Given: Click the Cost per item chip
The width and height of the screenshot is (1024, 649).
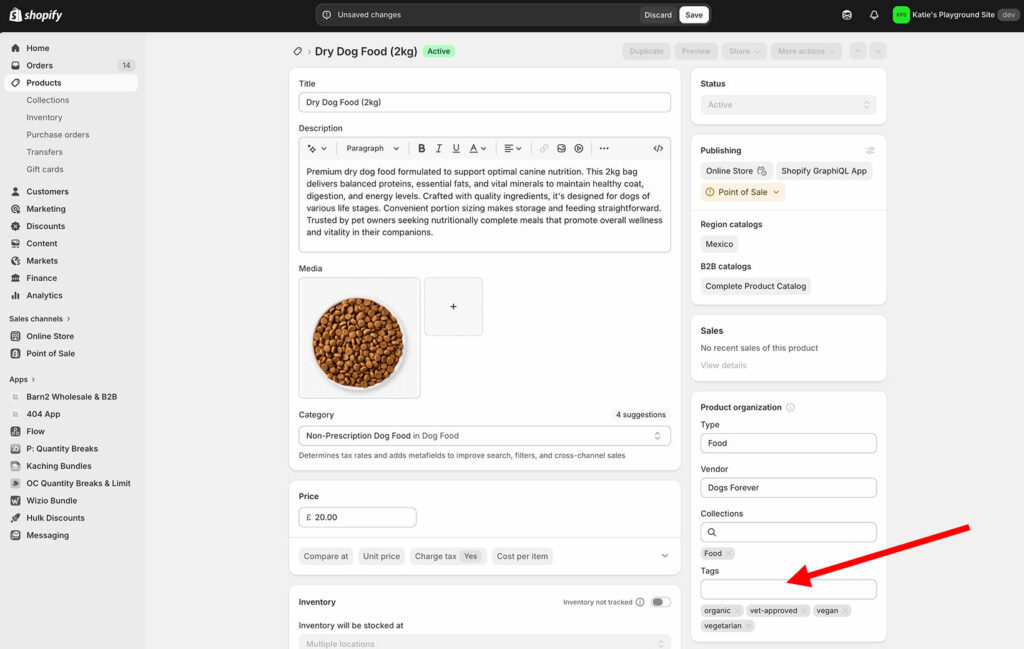Looking at the screenshot, I should (522, 556).
